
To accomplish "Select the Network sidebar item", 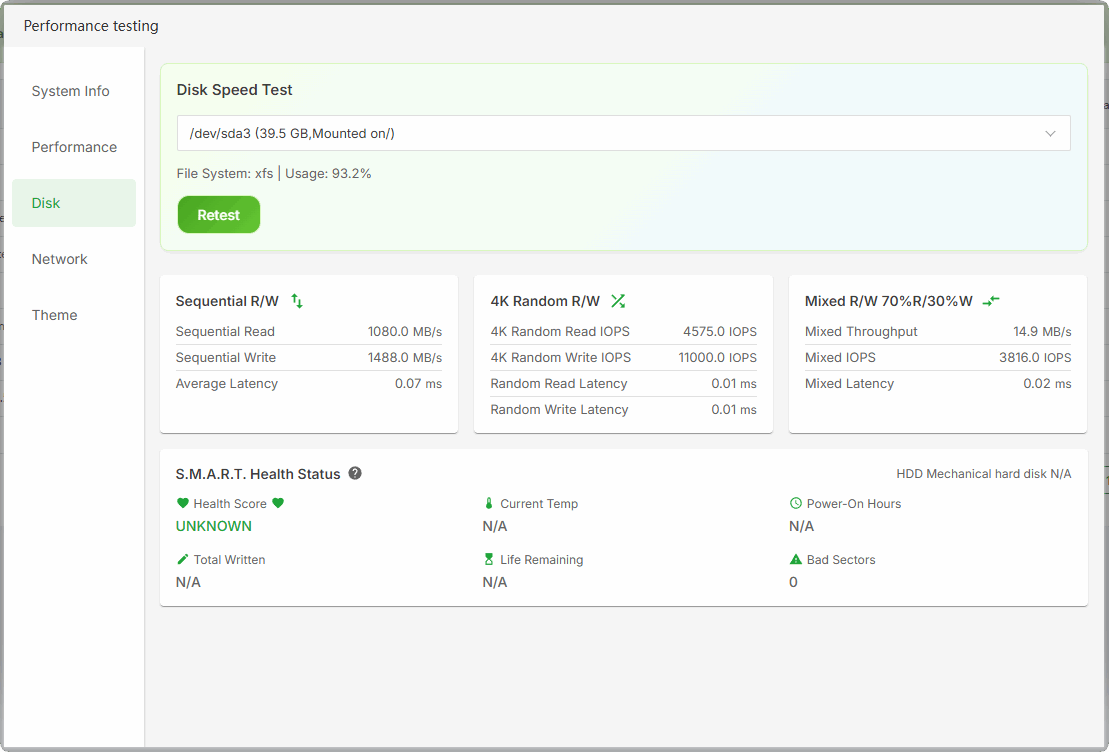I will coord(60,259).
